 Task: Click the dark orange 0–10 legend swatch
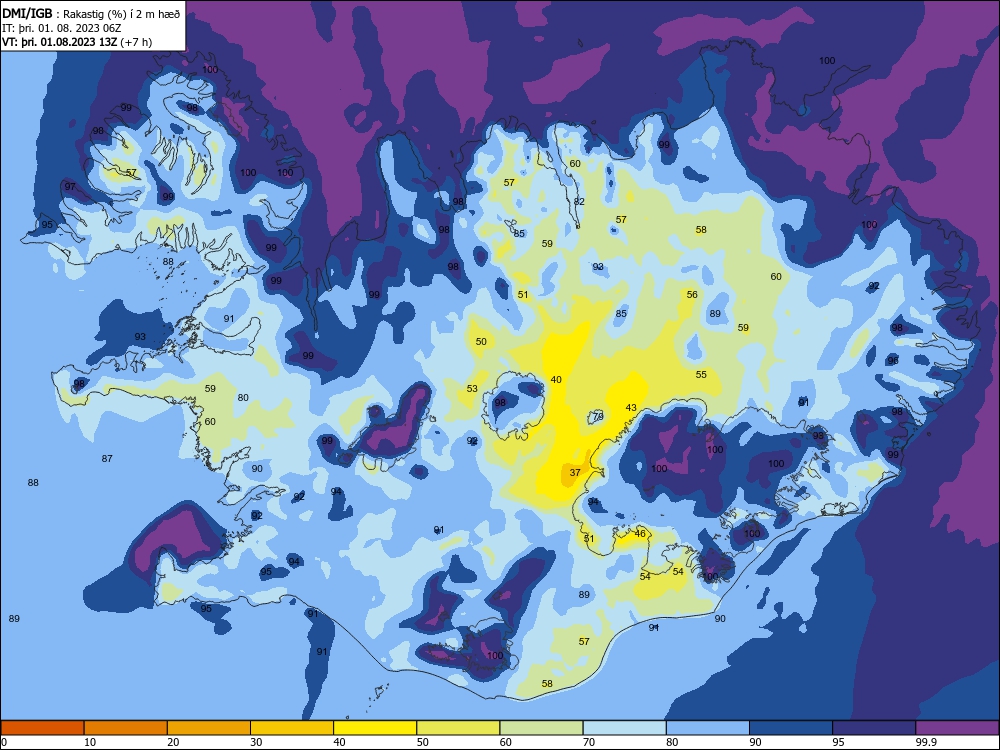(42, 728)
